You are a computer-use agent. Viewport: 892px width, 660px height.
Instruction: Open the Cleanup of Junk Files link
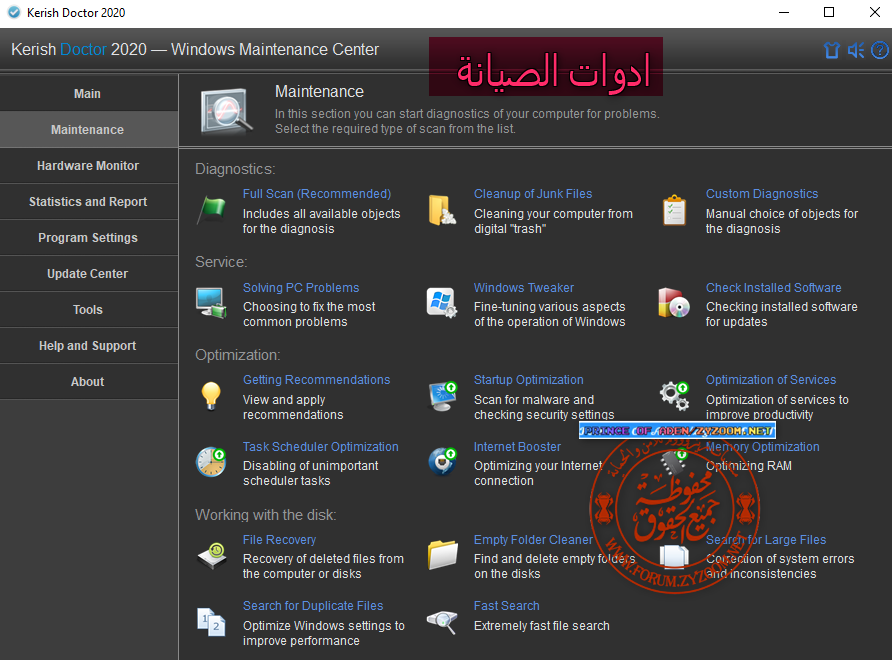coord(533,194)
